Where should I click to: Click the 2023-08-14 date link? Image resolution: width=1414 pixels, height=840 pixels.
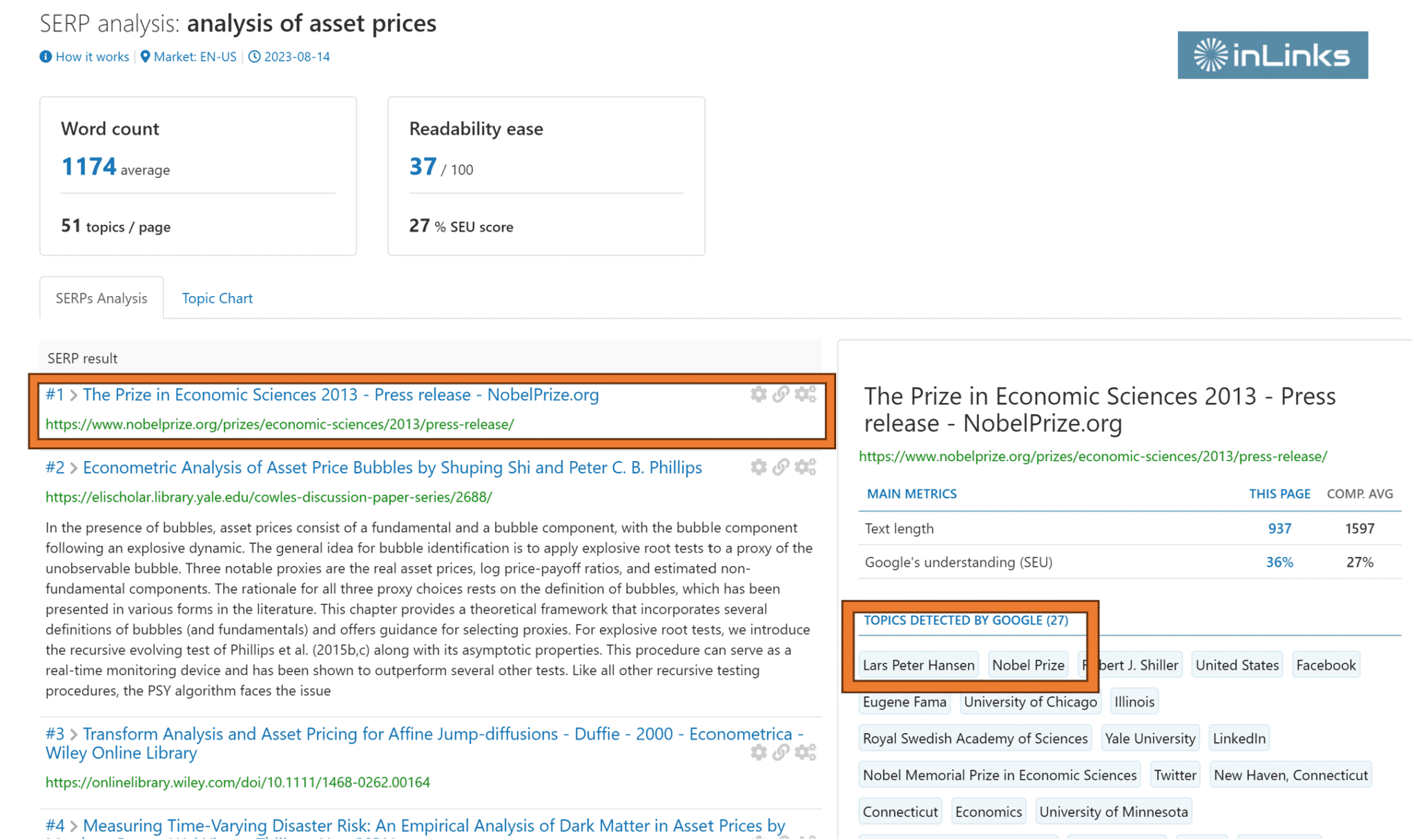(x=297, y=57)
